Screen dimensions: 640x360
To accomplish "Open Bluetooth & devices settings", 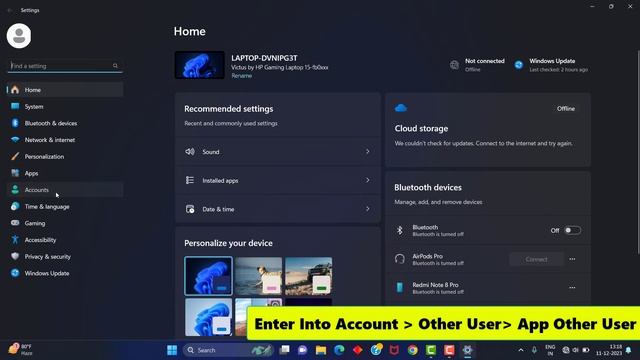I will (65, 123).
